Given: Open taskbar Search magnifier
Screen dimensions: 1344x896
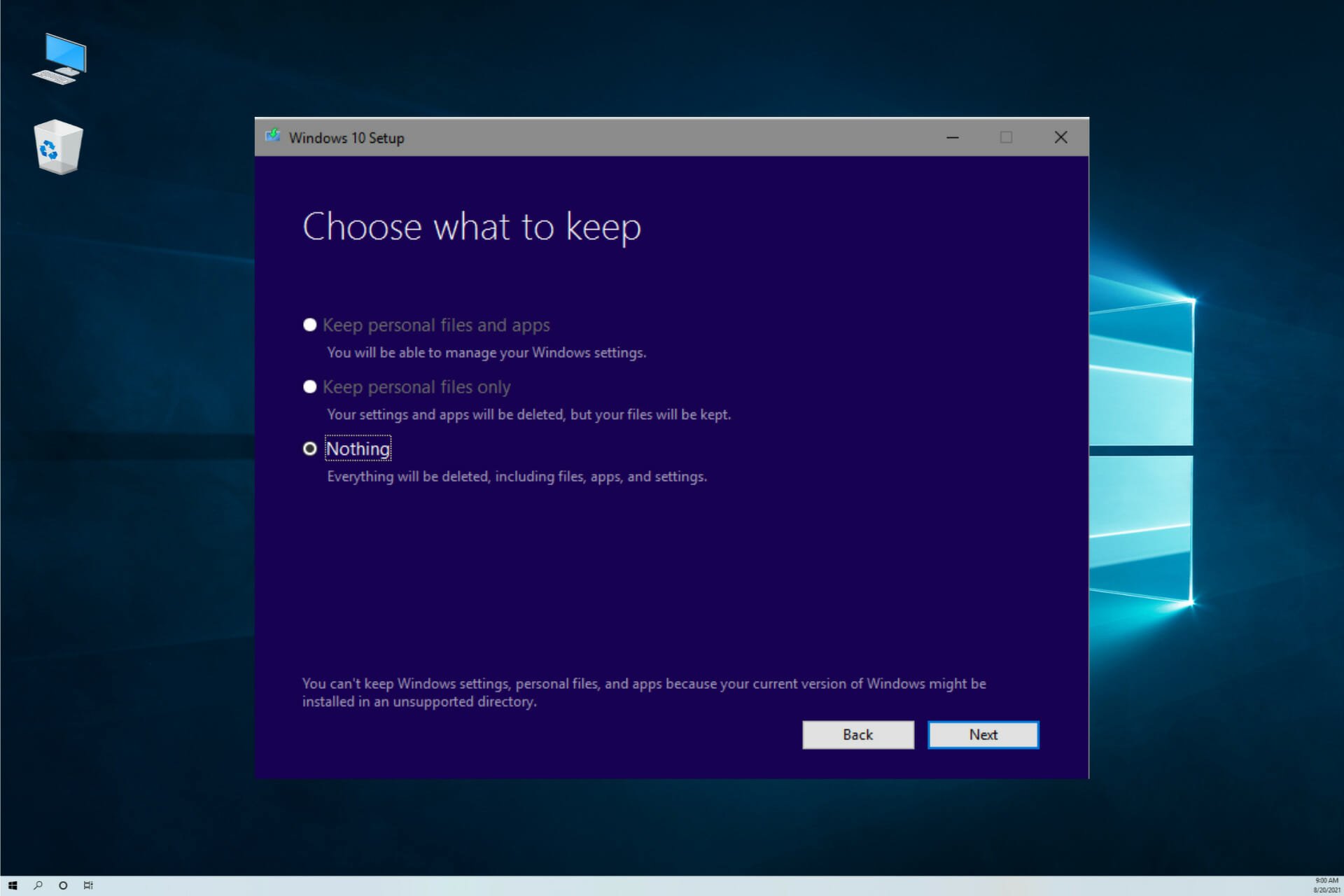Looking at the screenshot, I should pyautogui.click(x=38, y=885).
